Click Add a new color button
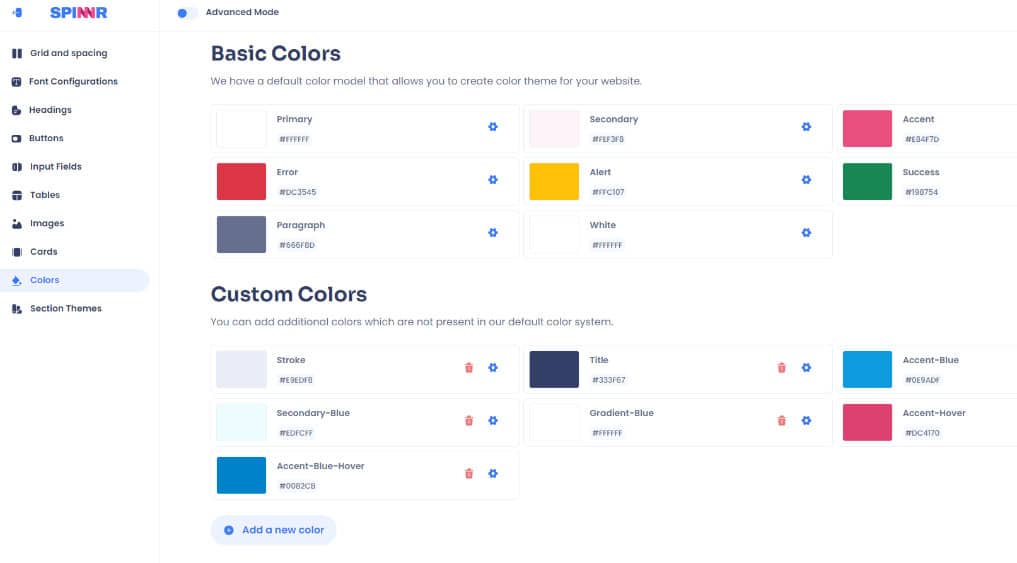The width and height of the screenshot is (1017, 563). click(273, 530)
